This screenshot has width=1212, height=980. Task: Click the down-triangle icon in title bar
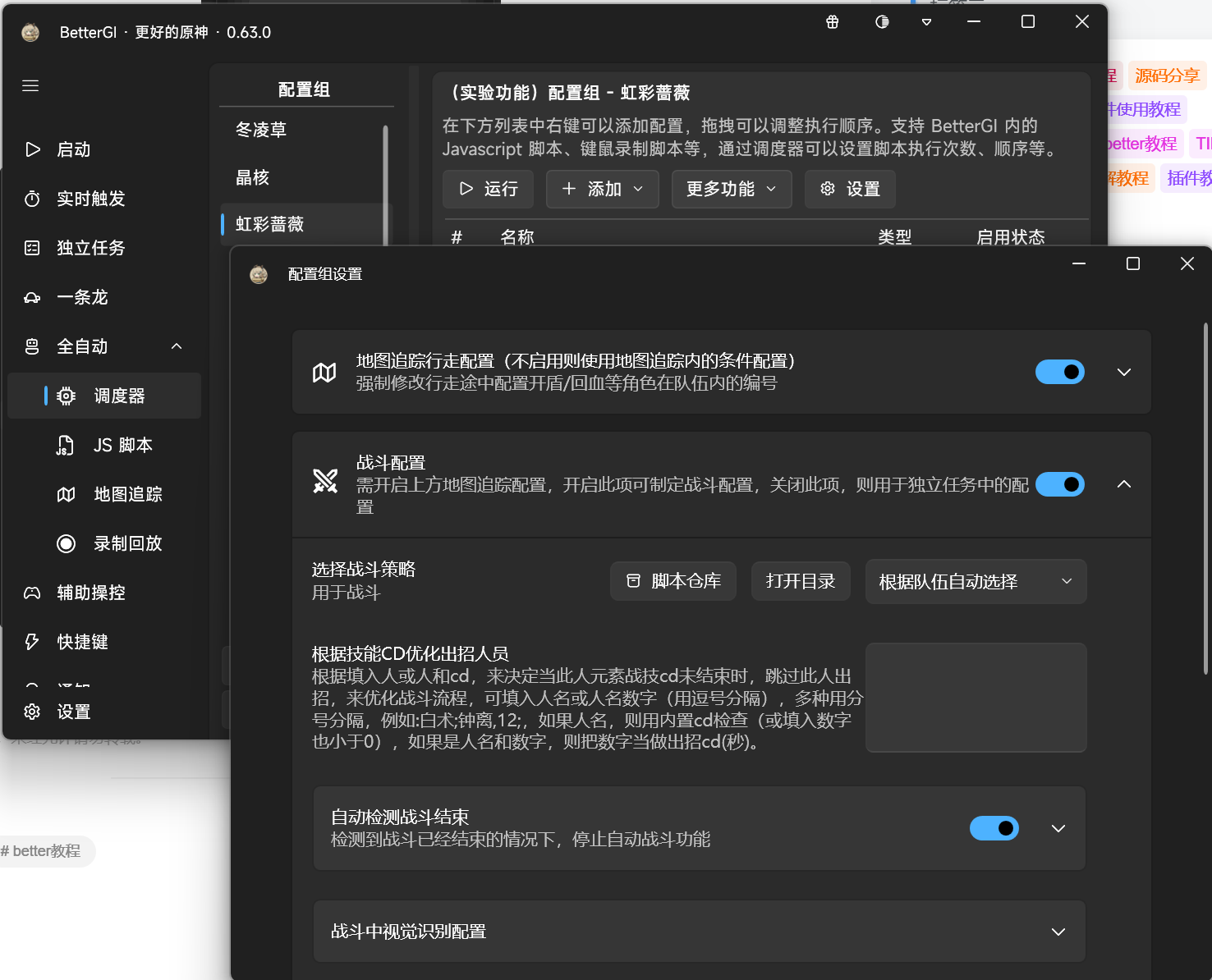(927, 22)
